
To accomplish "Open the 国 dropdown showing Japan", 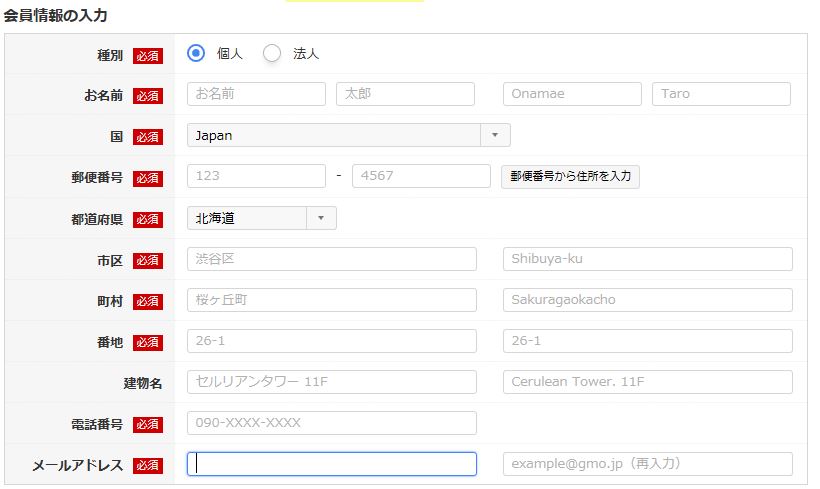I will click(x=349, y=135).
